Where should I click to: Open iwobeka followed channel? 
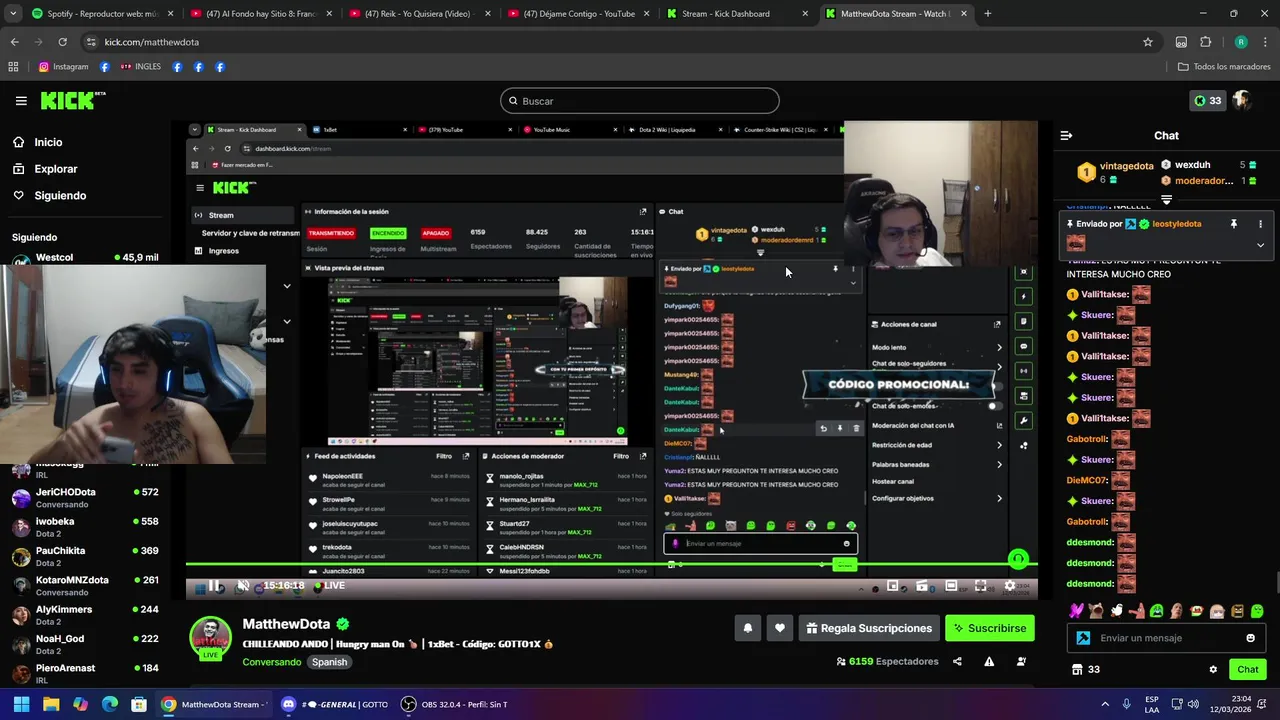click(85, 527)
